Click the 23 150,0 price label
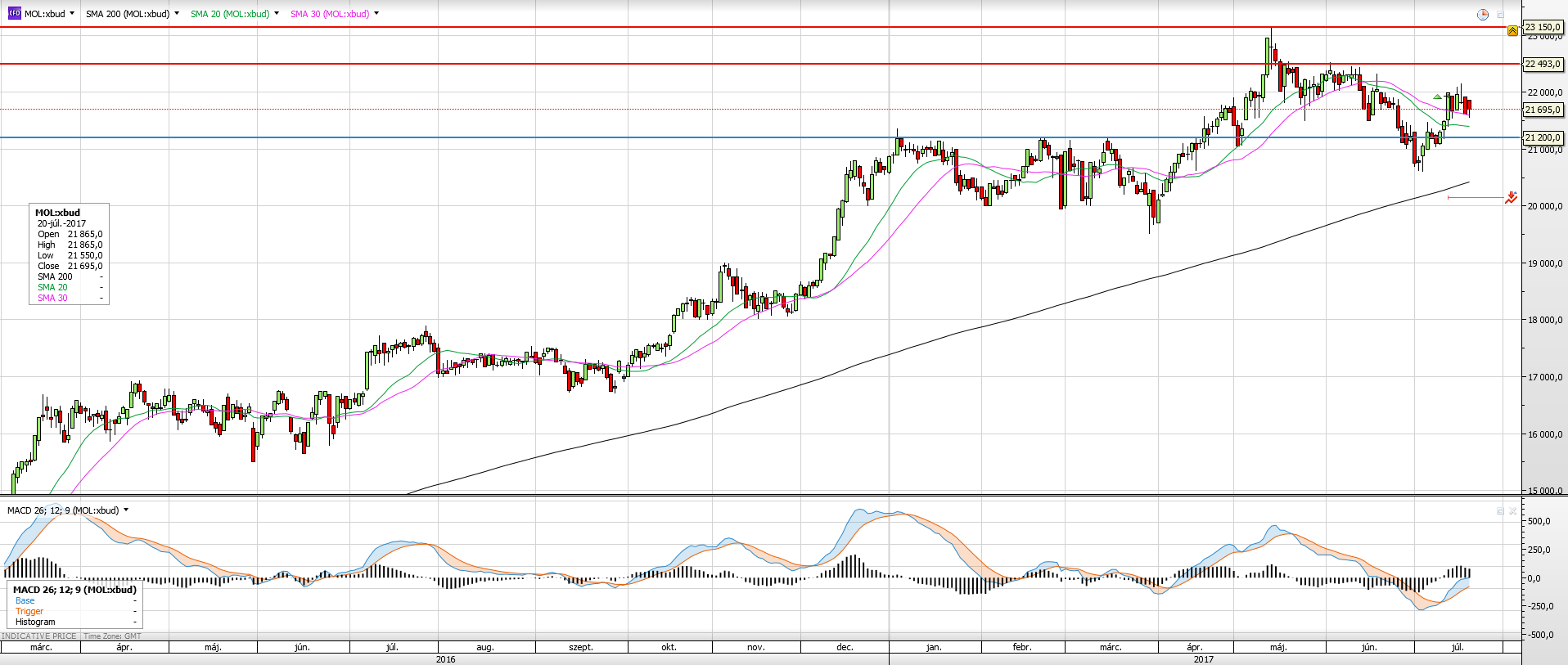The height and width of the screenshot is (665, 1568). tap(1543, 27)
